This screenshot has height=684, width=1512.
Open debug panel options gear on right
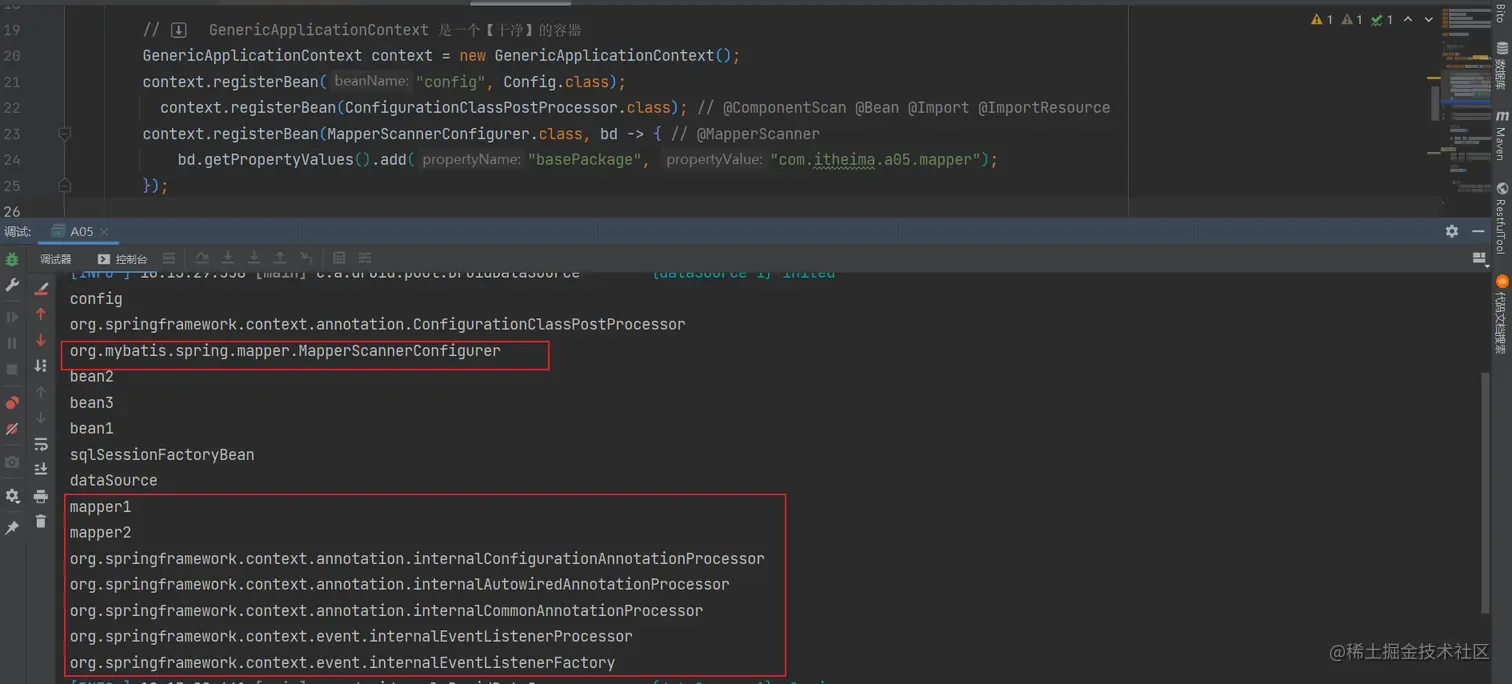[x=1452, y=231]
